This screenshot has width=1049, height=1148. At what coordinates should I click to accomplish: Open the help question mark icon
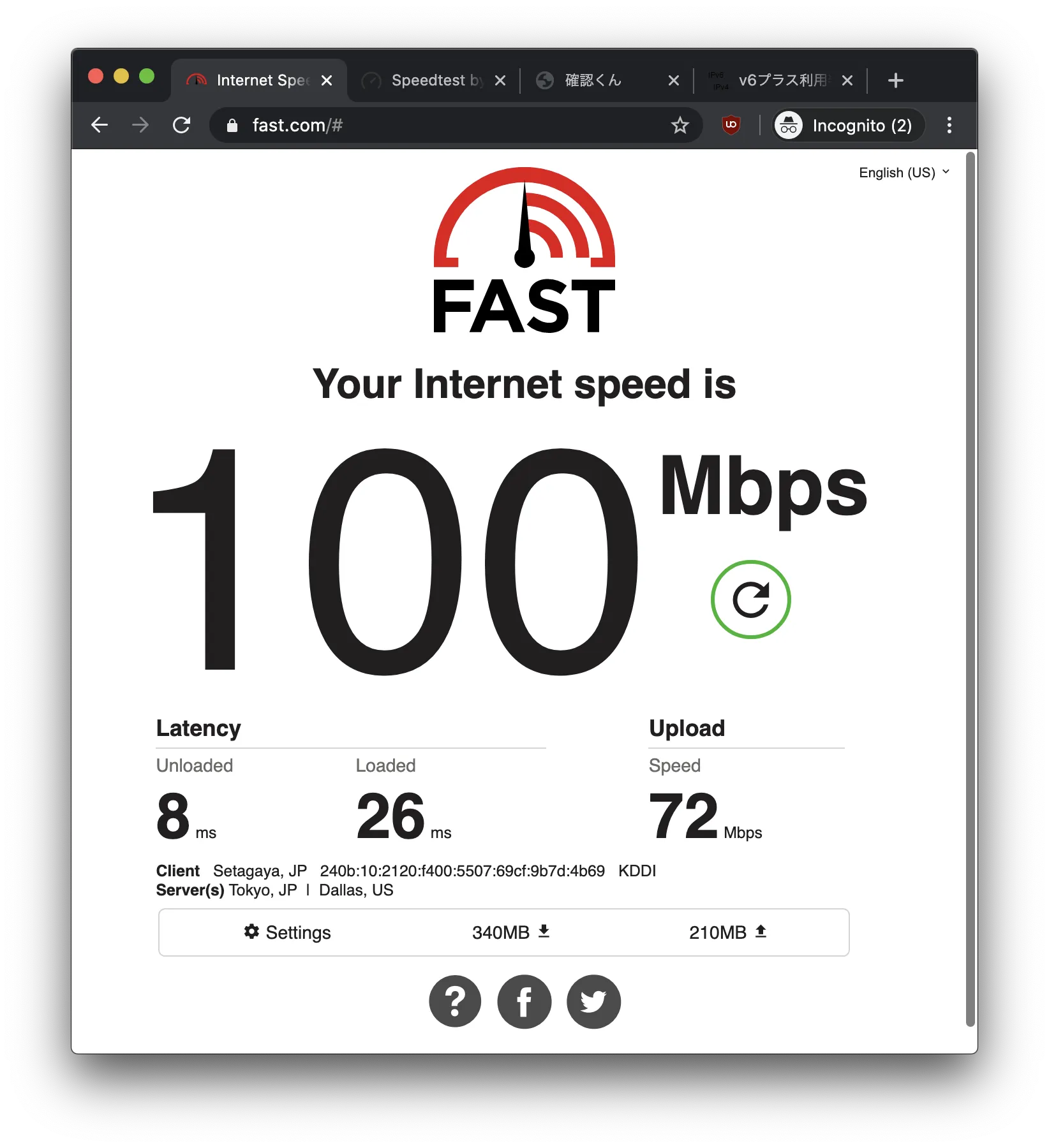click(x=455, y=1001)
